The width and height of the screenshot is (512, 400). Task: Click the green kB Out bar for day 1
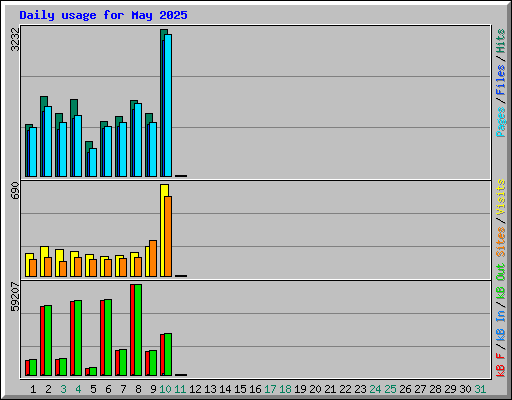tap(33, 367)
